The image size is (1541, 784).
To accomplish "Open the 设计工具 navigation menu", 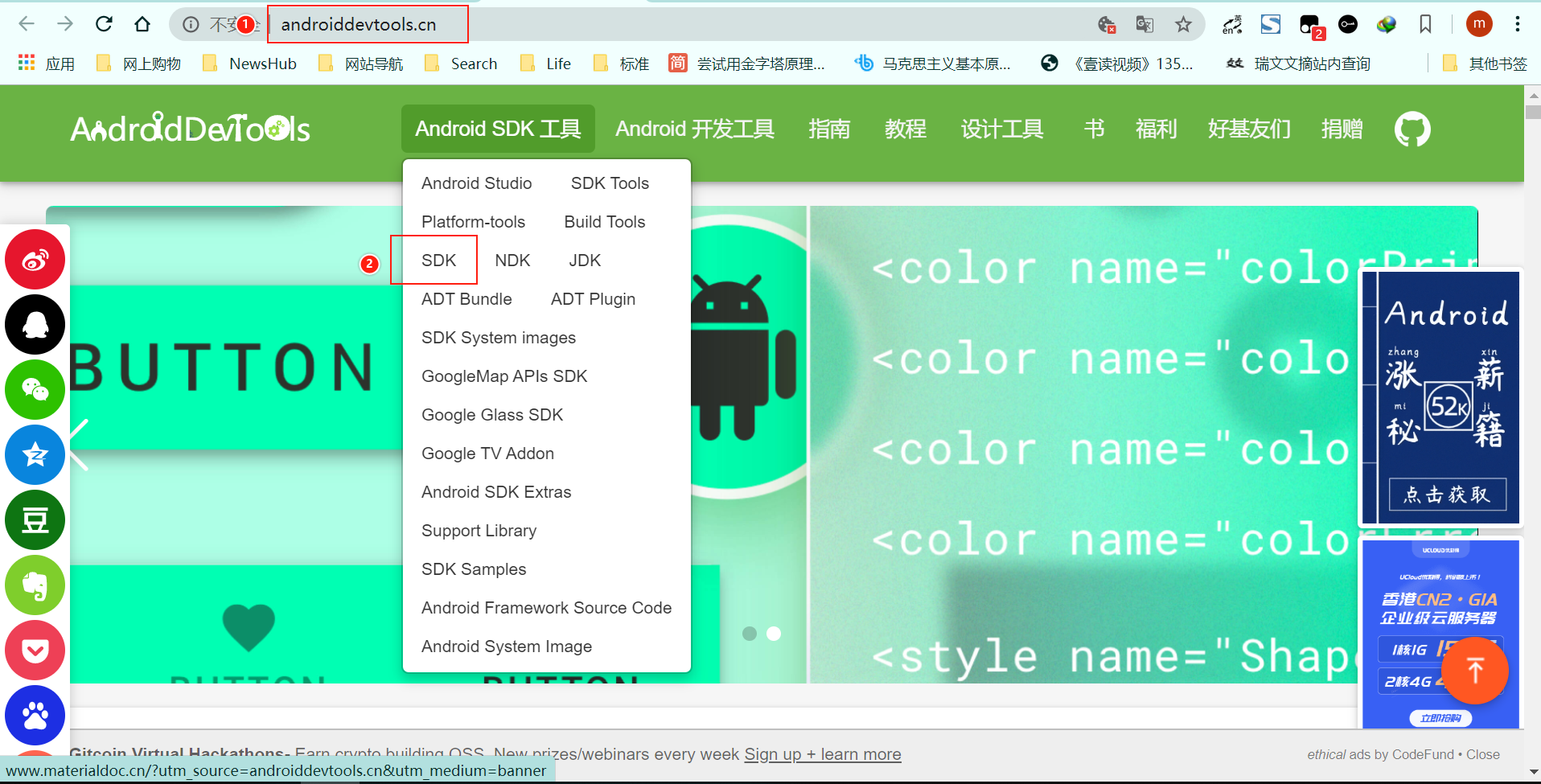I will [x=1002, y=129].
